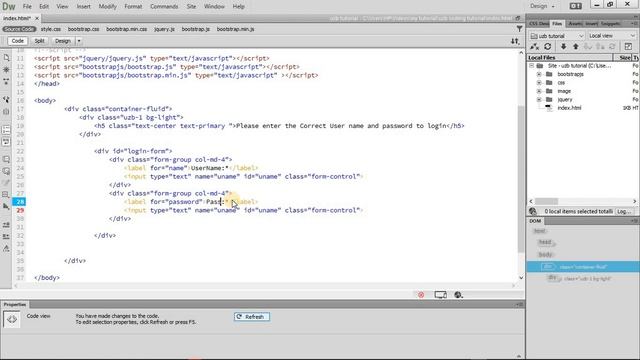The image size is (640, 360).
Task: Open related file jquery.js
Action: pyautogui.click(x=164, y=29)
